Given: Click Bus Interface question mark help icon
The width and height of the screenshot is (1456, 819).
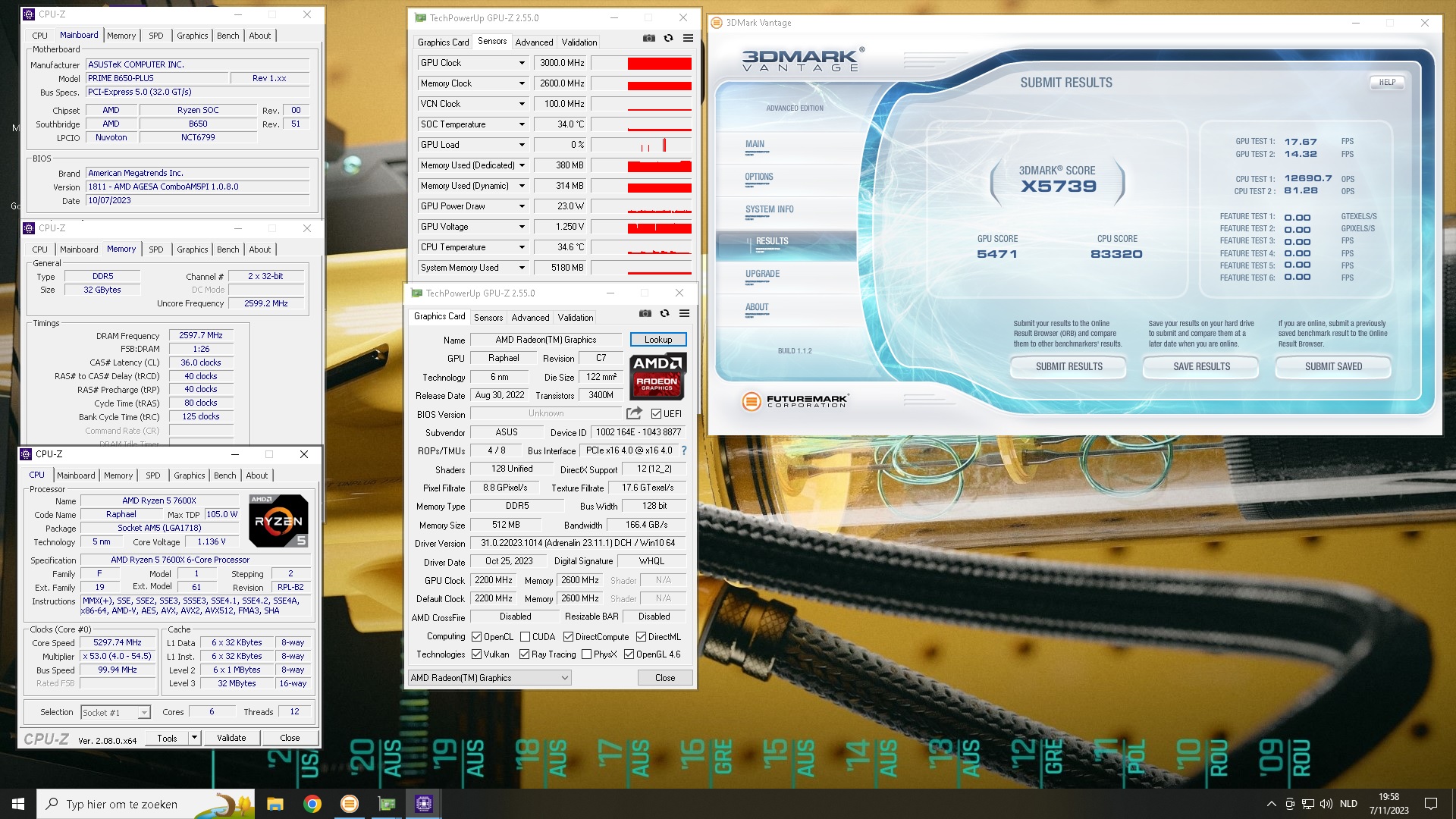Looking at the screenshot, I should [x=683, y=450].
